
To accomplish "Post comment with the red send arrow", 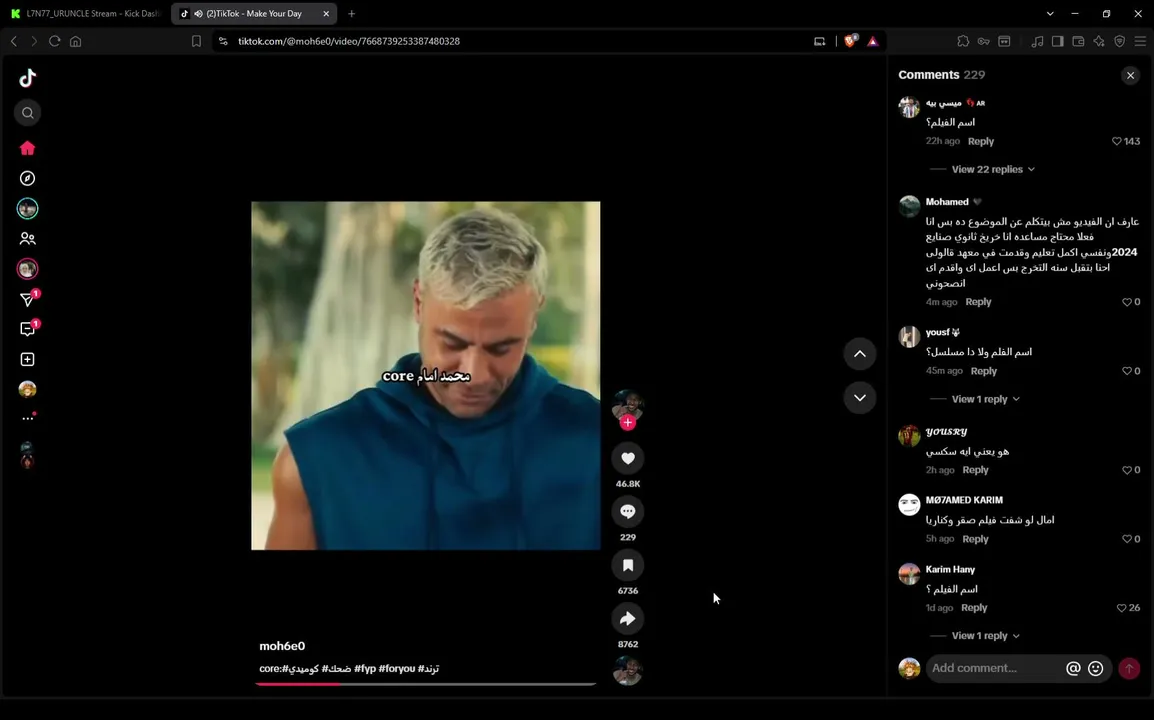I will [x=1129, y=668].
